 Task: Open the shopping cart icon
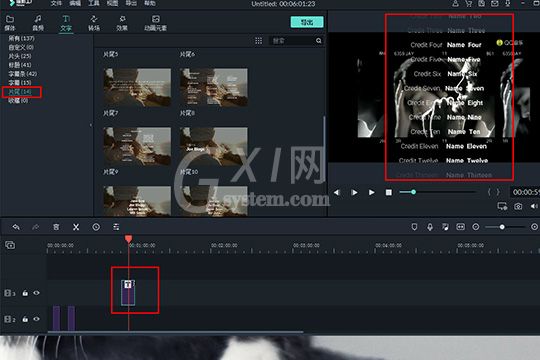(468, 3)
